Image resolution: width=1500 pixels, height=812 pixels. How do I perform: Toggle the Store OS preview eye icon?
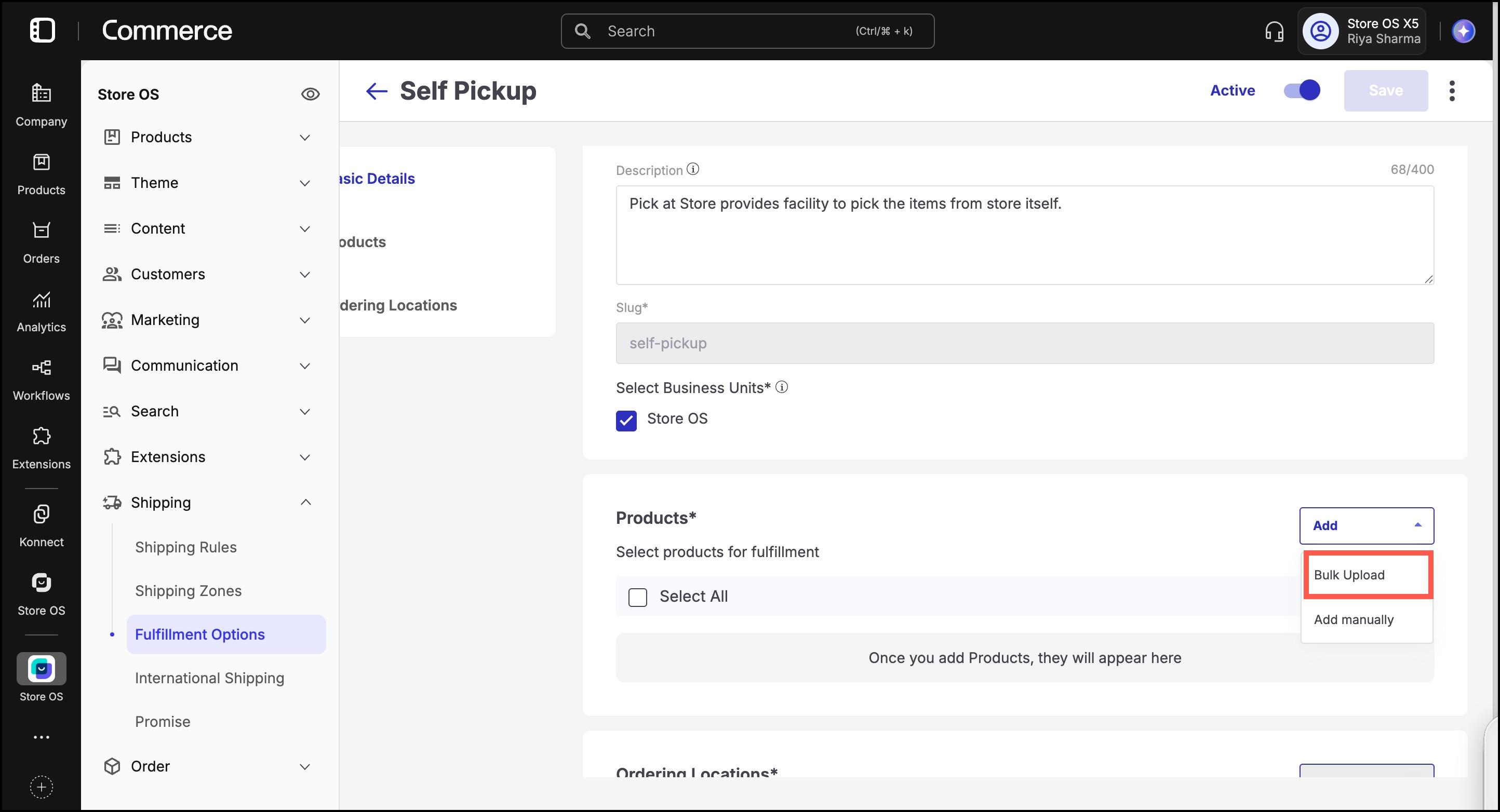311,94
